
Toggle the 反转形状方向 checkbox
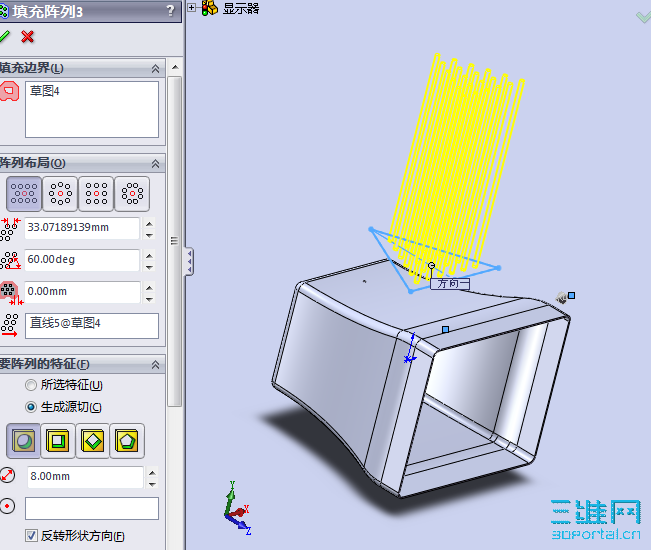tap(31, 535)
